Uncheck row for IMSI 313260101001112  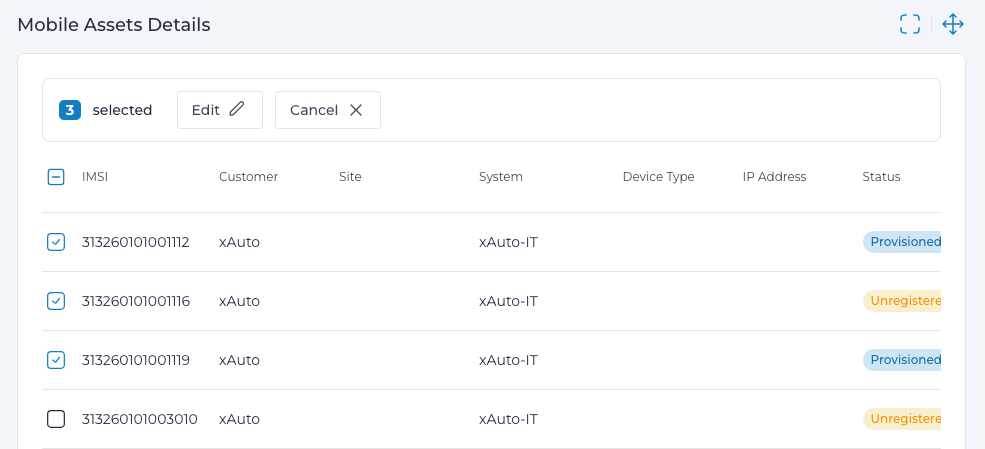56,242
